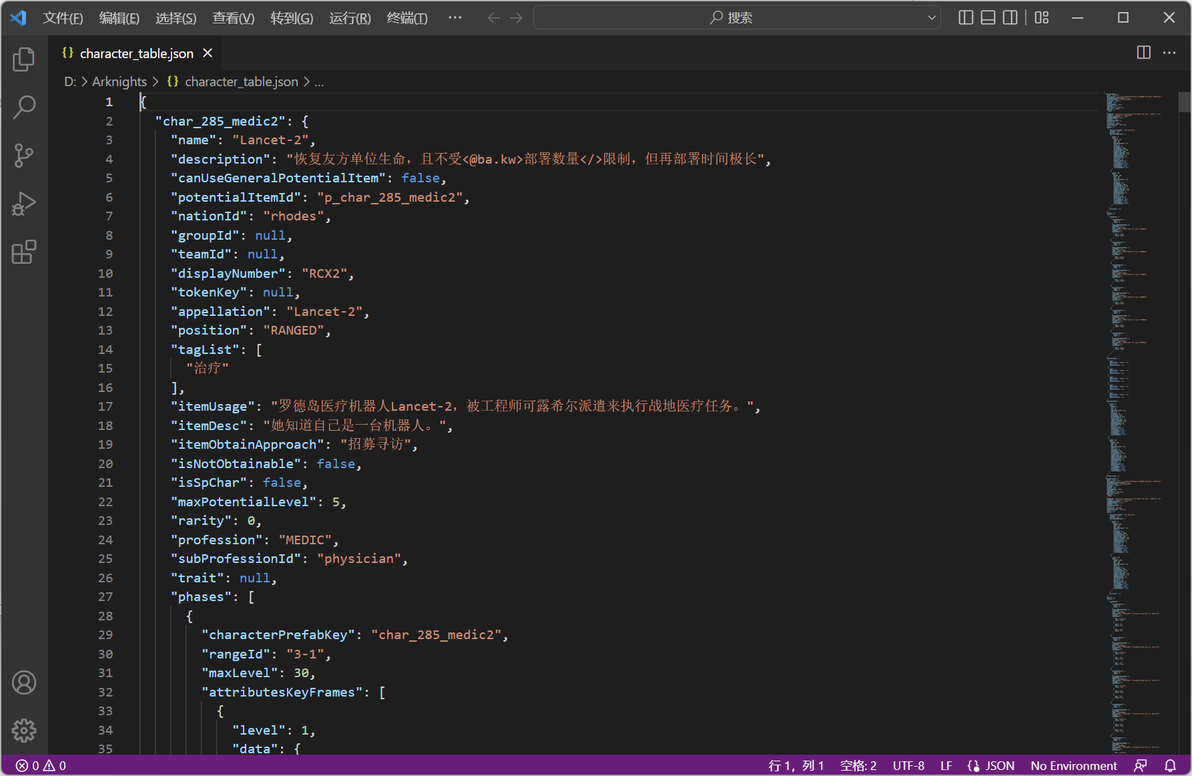Go forward with the right arrow
The width and height of the screenshot is (1192, 776).
[x=516, y=17]
